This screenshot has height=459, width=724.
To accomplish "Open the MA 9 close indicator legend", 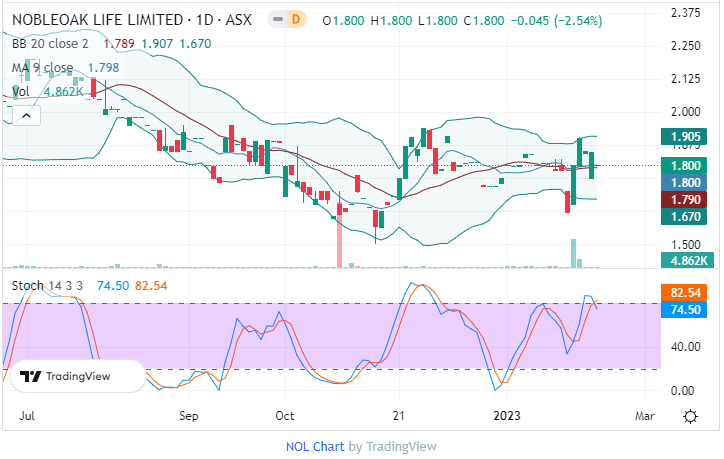I will [x=43, y=67].
